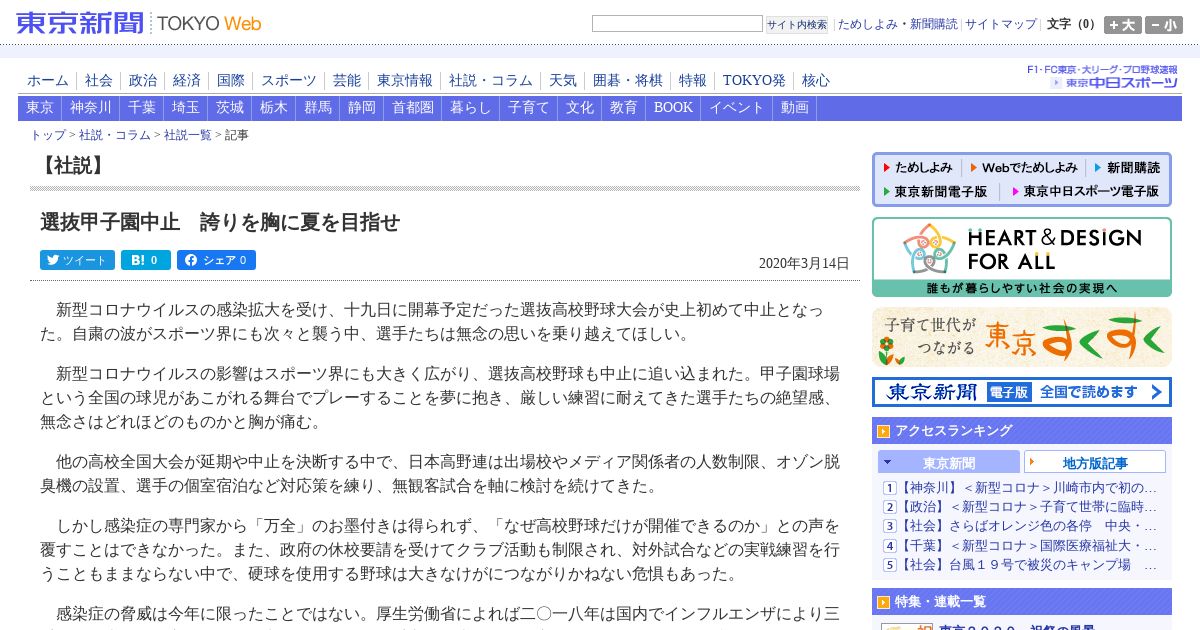Open the 社説・コラム section
Viewport: 1200px width, 630px height.
[491, 81]
